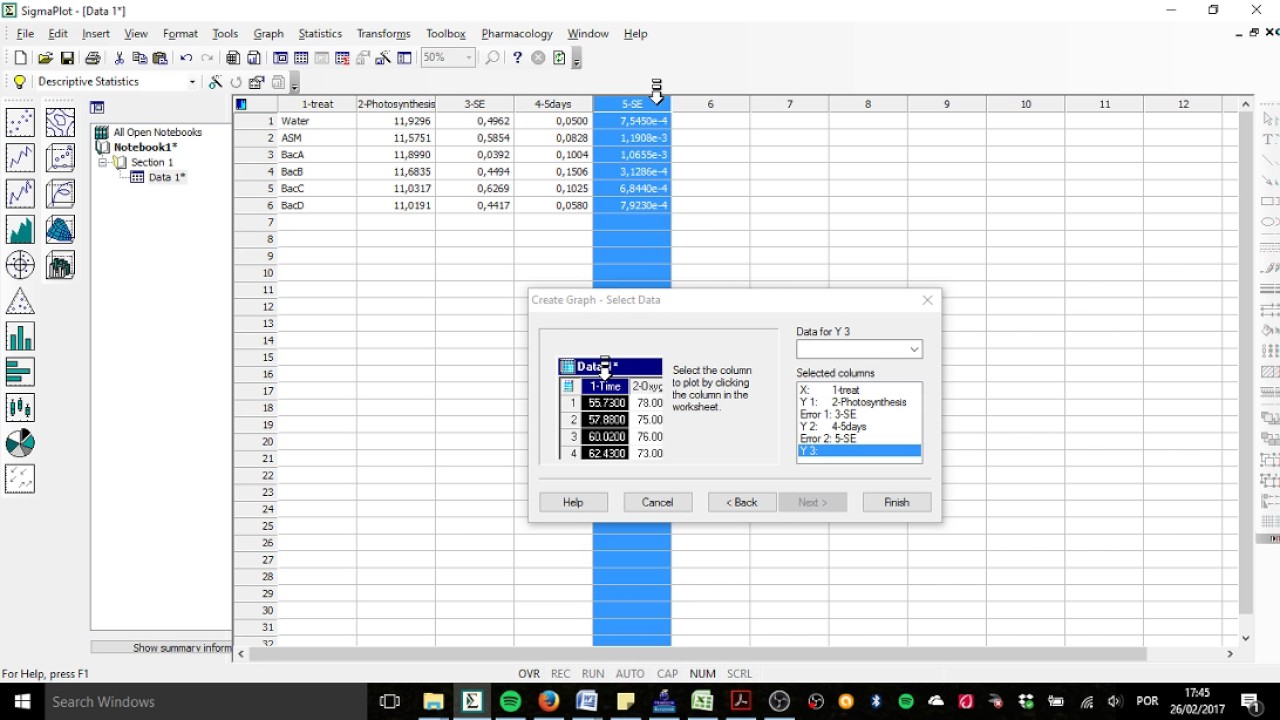Select the Contour Plot graph icon
The width and height of the screenshot is (1280, 720).
point(60,122)
